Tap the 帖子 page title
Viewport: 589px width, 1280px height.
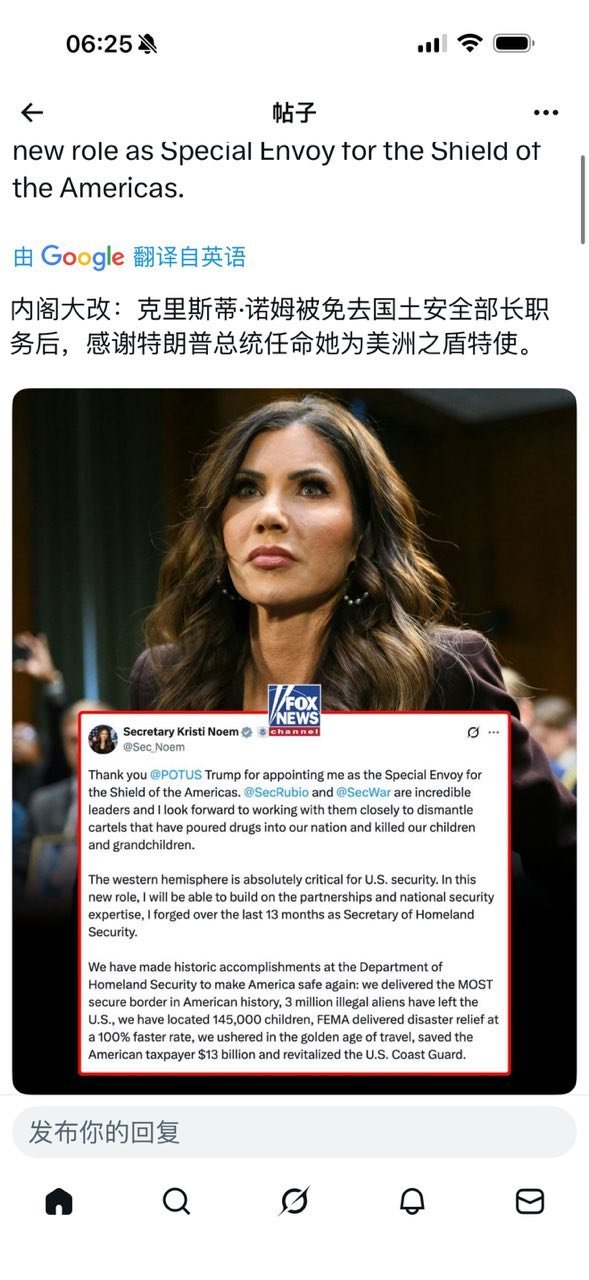294,112
